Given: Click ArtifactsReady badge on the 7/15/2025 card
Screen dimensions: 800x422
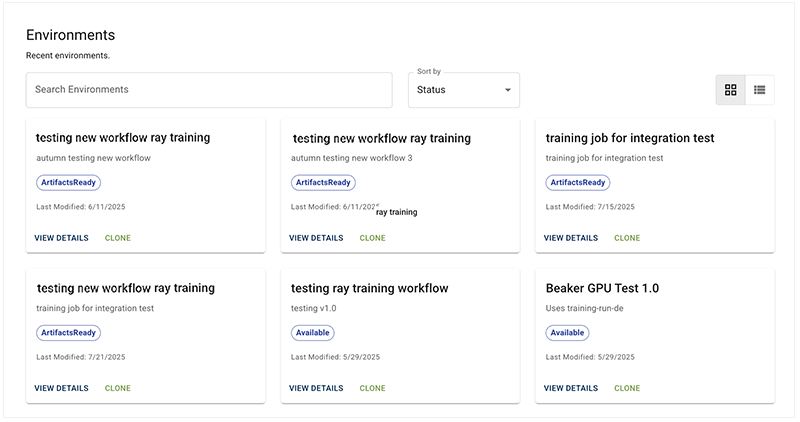Looking at the screenshot, I should [x=578, y=183].
